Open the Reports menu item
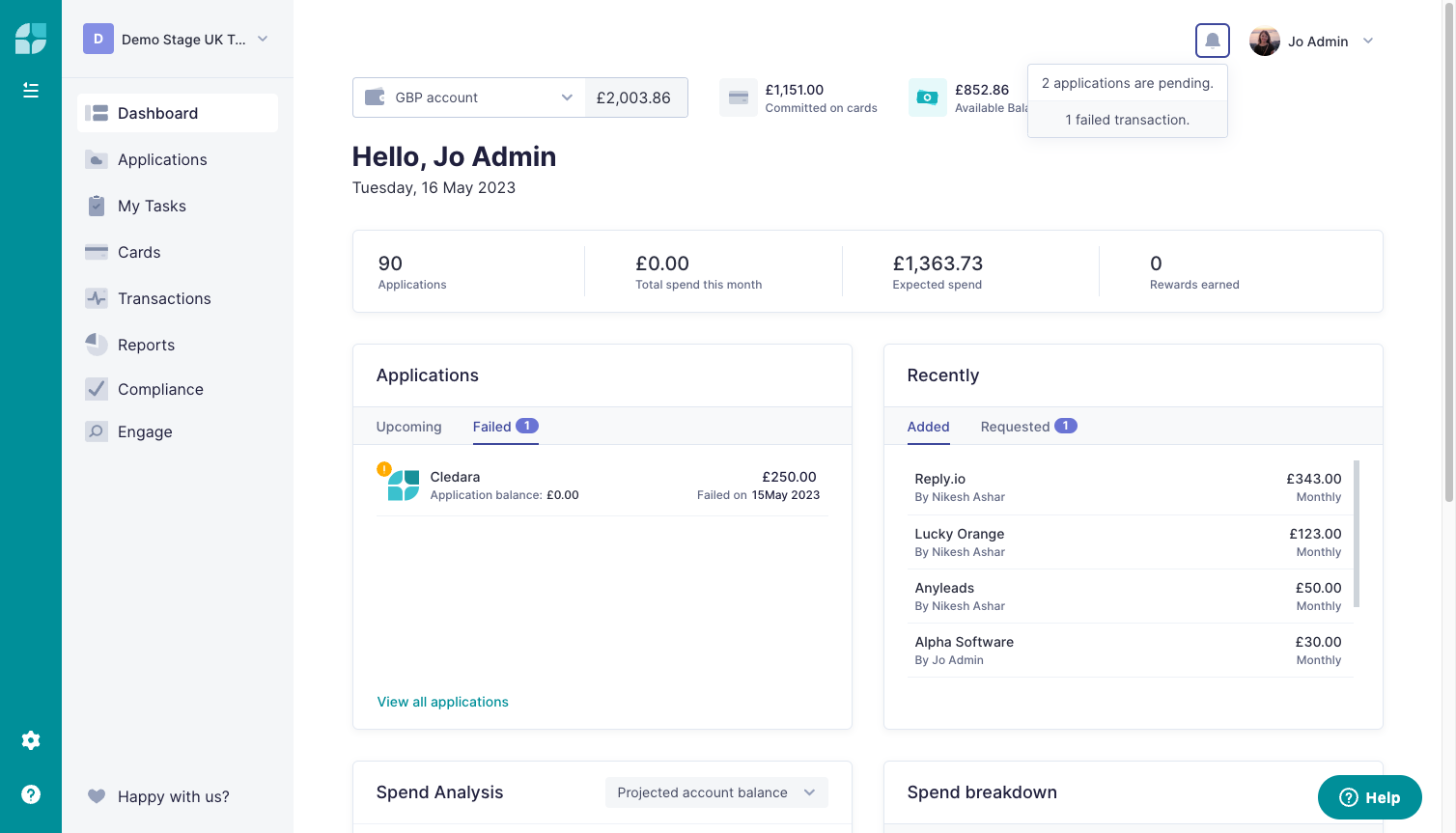1456x833 pixels. coord(178,345)
